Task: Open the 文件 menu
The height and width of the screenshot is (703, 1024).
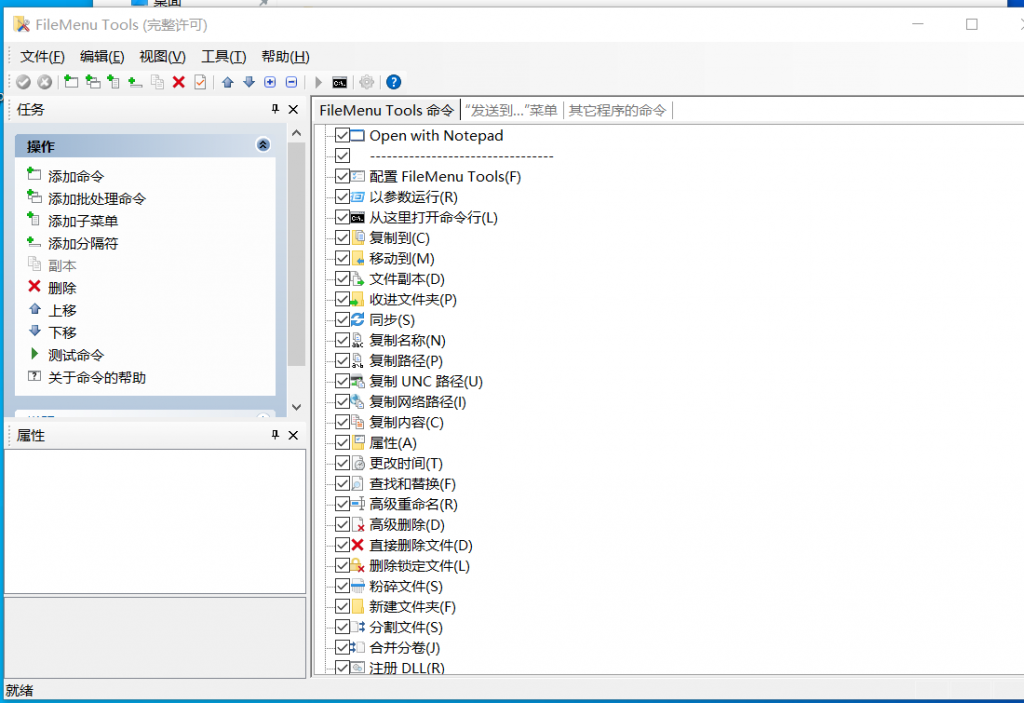Action: coord(42,56)
